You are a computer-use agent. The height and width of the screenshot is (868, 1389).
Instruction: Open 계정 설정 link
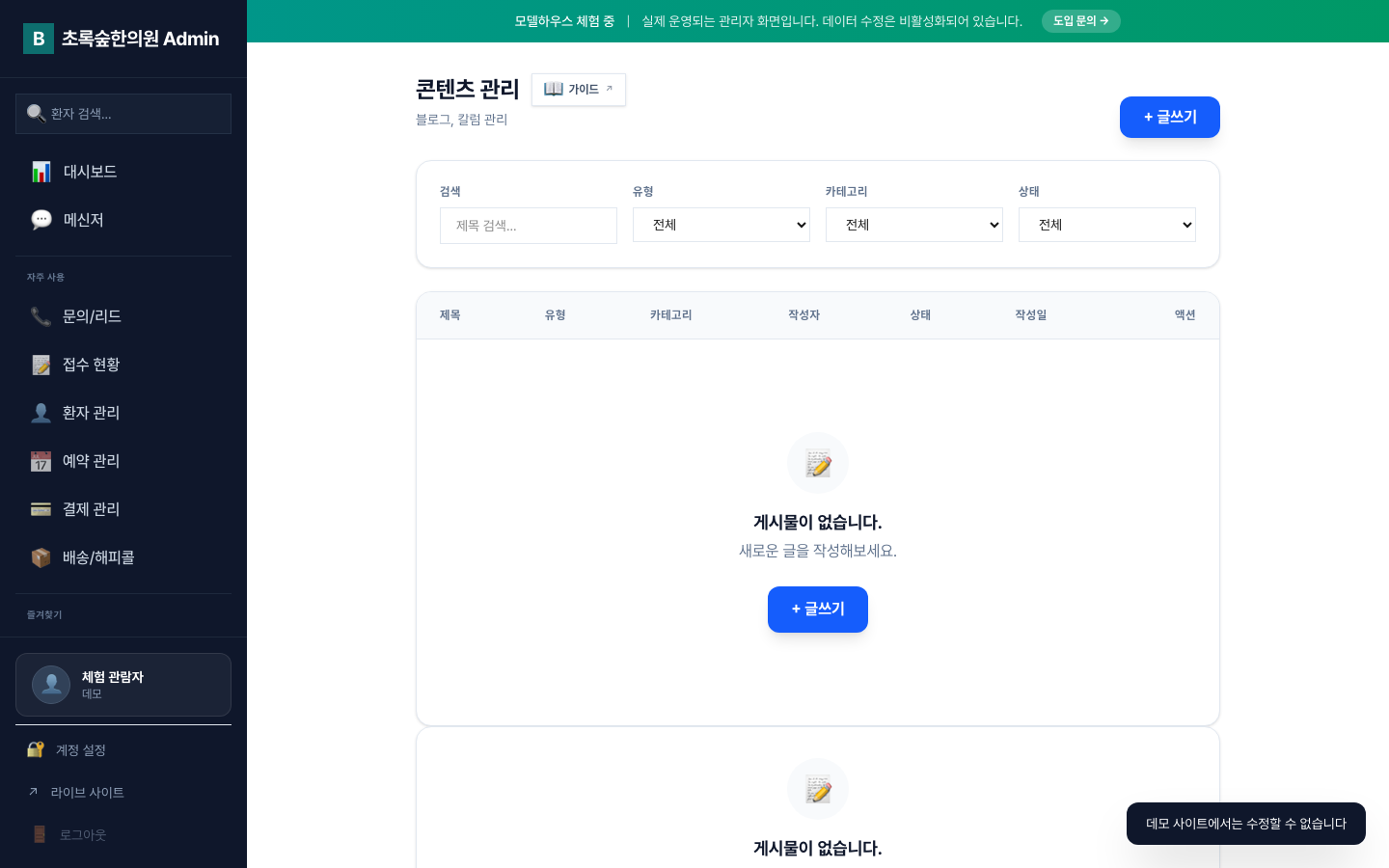(123, 749)
